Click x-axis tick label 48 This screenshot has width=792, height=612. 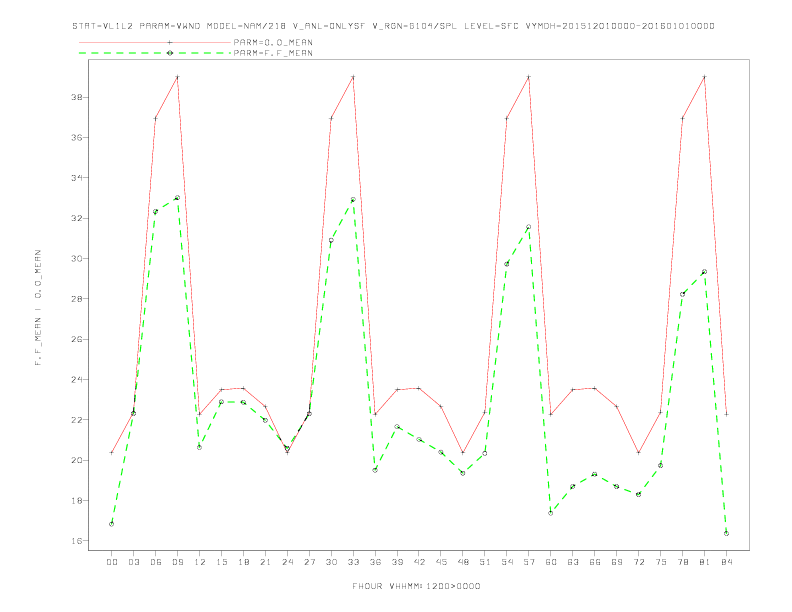tap(463, 562)
